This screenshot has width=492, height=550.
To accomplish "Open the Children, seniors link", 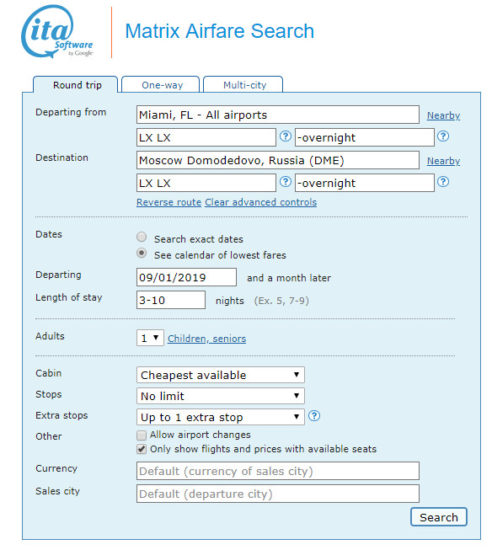I will click(x=207, y=339).
